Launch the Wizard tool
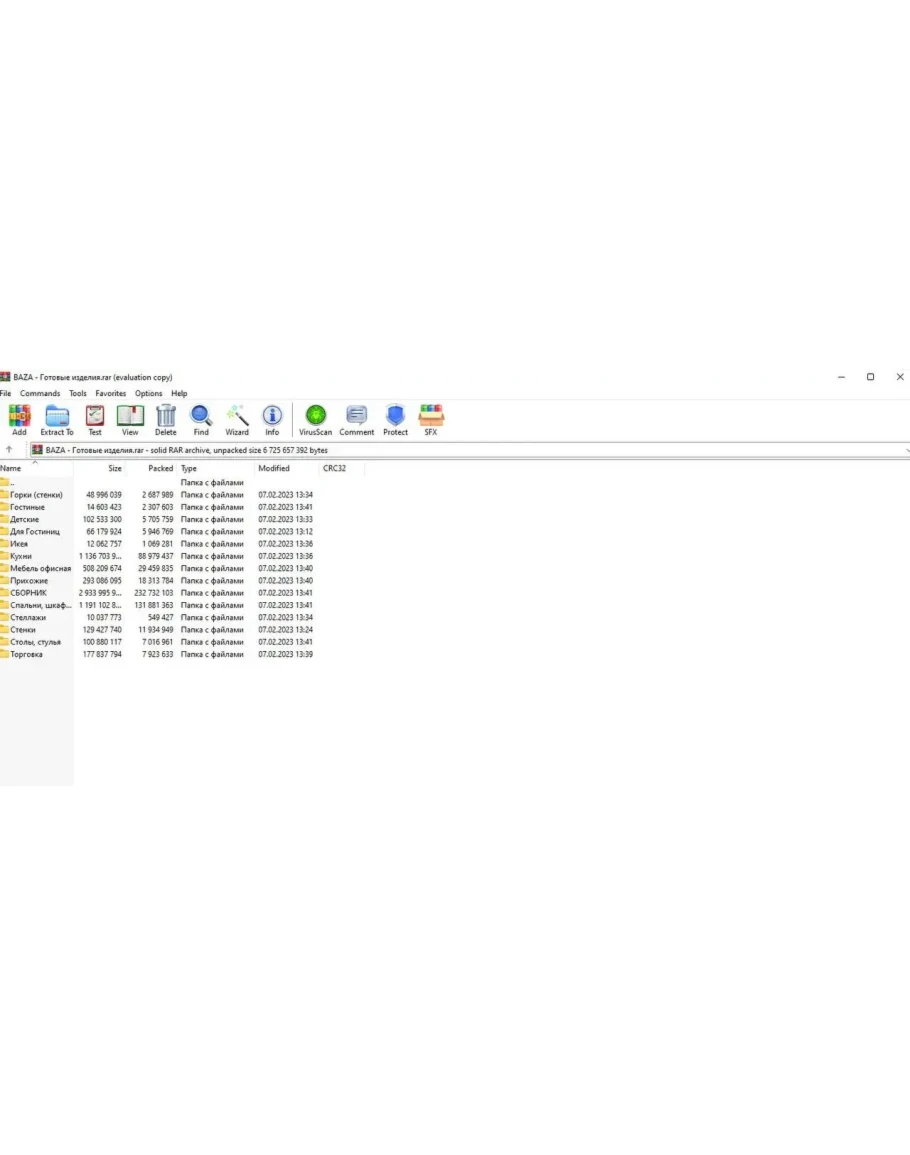Viewport: 910px width, 1155px height. click(x=237, y=418)
